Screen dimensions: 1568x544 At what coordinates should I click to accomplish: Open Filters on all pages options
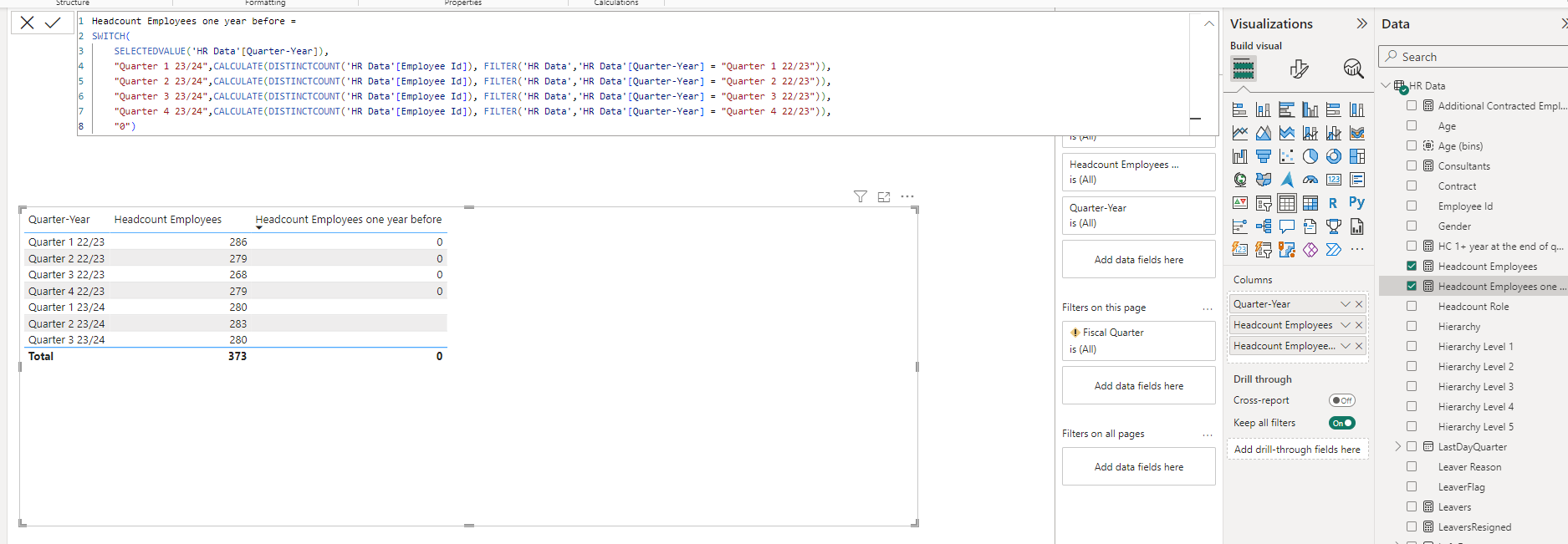[x=1208, y=435]
